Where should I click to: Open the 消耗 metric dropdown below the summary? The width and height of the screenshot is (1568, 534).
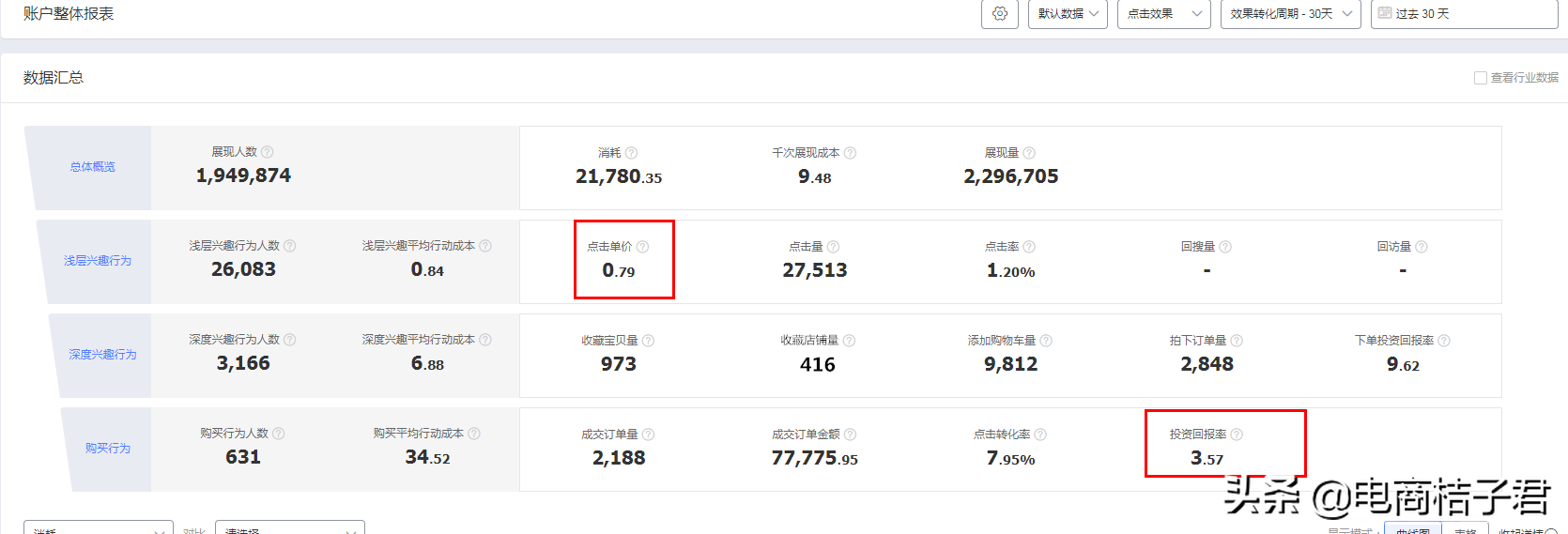click(x=99, y=527)
